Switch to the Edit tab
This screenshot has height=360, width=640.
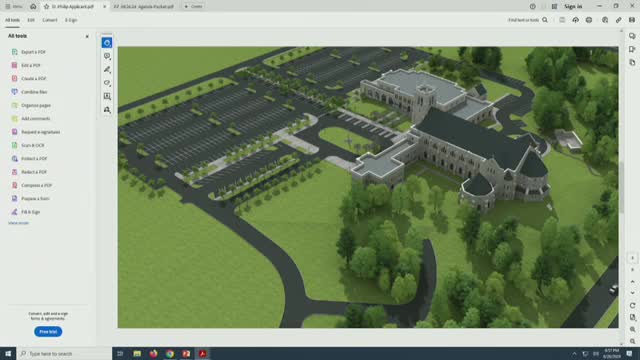[31, 20]
